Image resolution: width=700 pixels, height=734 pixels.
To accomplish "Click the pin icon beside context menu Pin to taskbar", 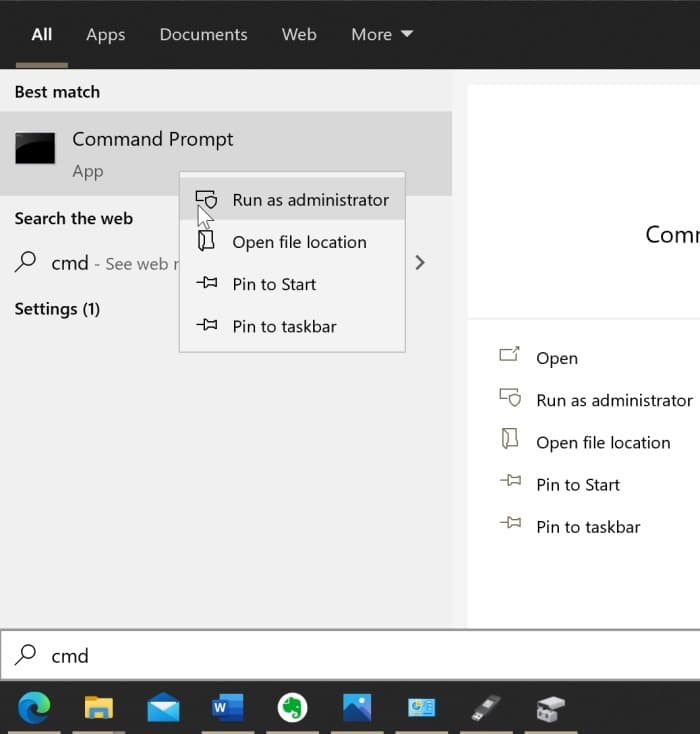I will tap(206, 324).
